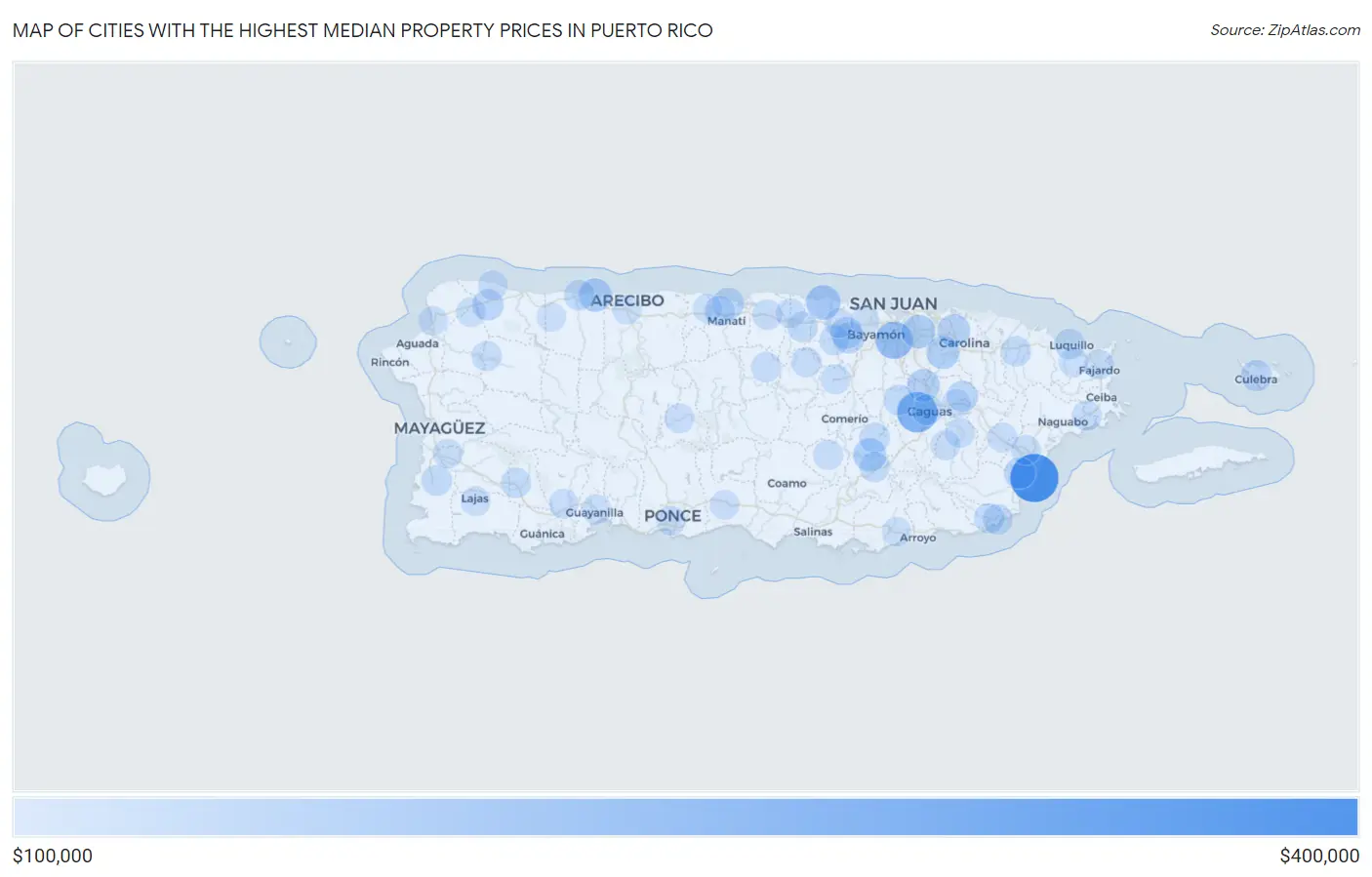This screenshot has height=877, width=1372.
Task: Select the Arroyo map label
Action: (917, 538)
